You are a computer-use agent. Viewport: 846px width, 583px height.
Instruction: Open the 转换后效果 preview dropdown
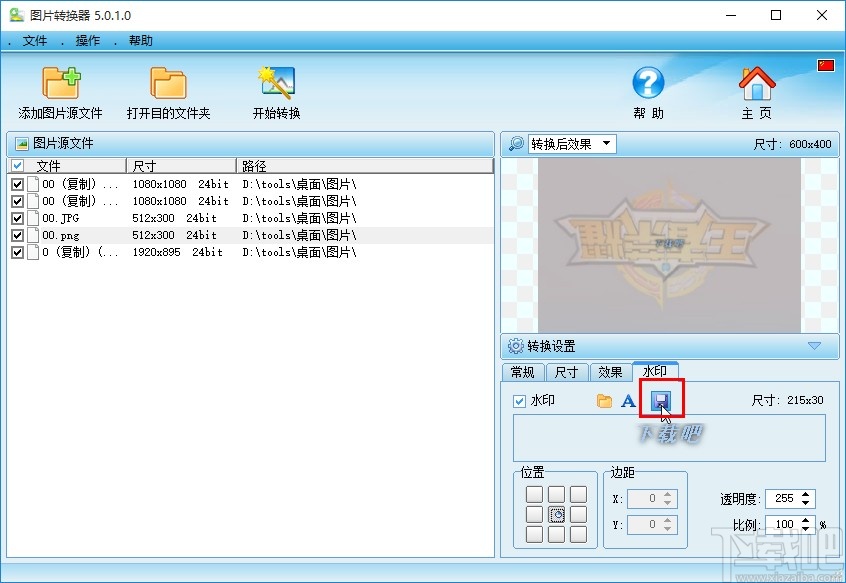(x=606, y=143)
